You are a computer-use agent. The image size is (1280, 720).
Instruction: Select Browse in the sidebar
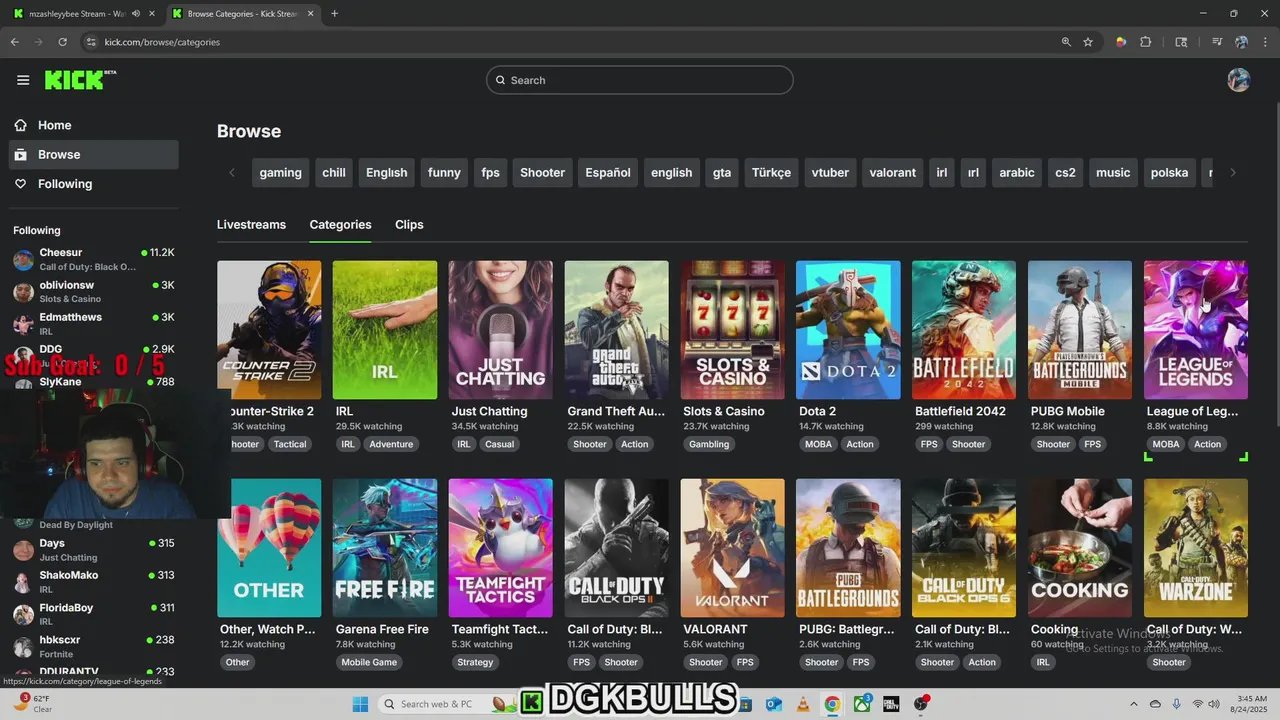click(x=93, y=154)
